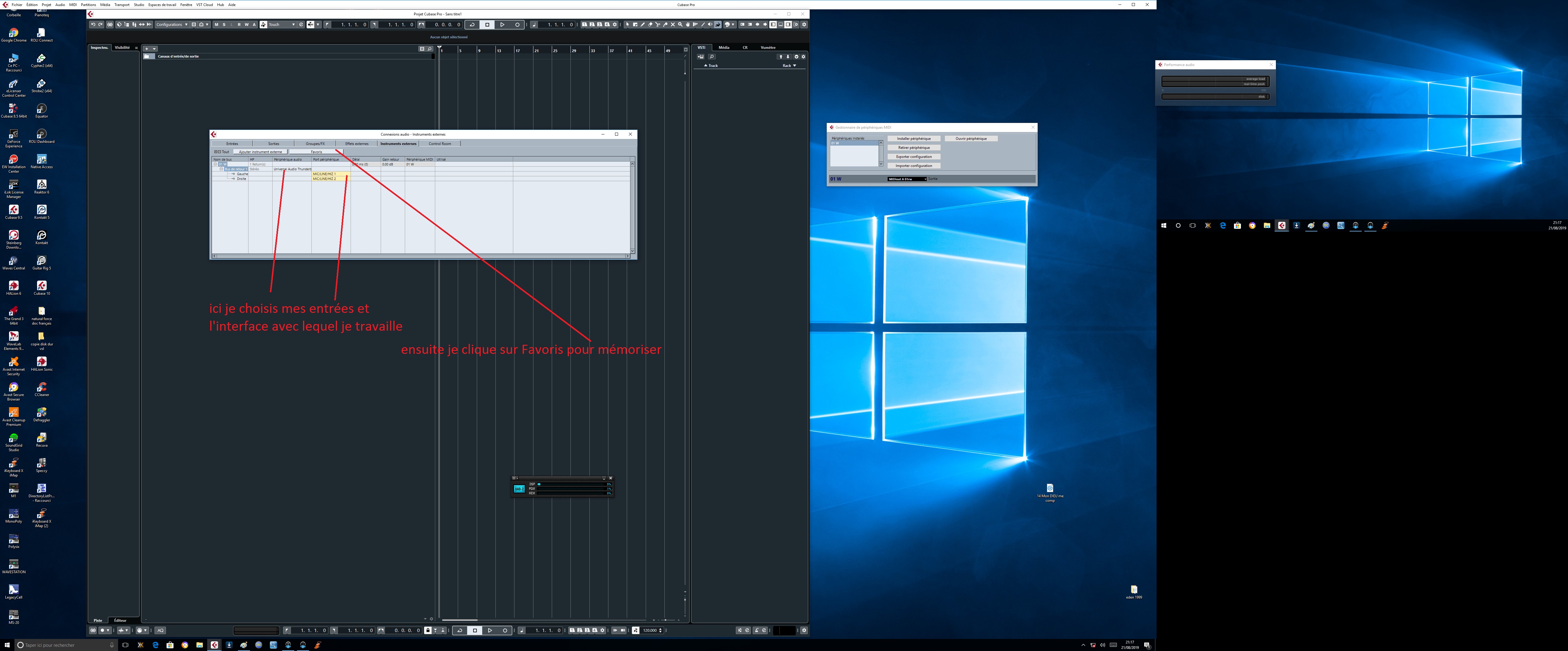Viewport: 1568px width, 651px height.
Task: Switch to the Sorties tab
Action: coord(274,144)
